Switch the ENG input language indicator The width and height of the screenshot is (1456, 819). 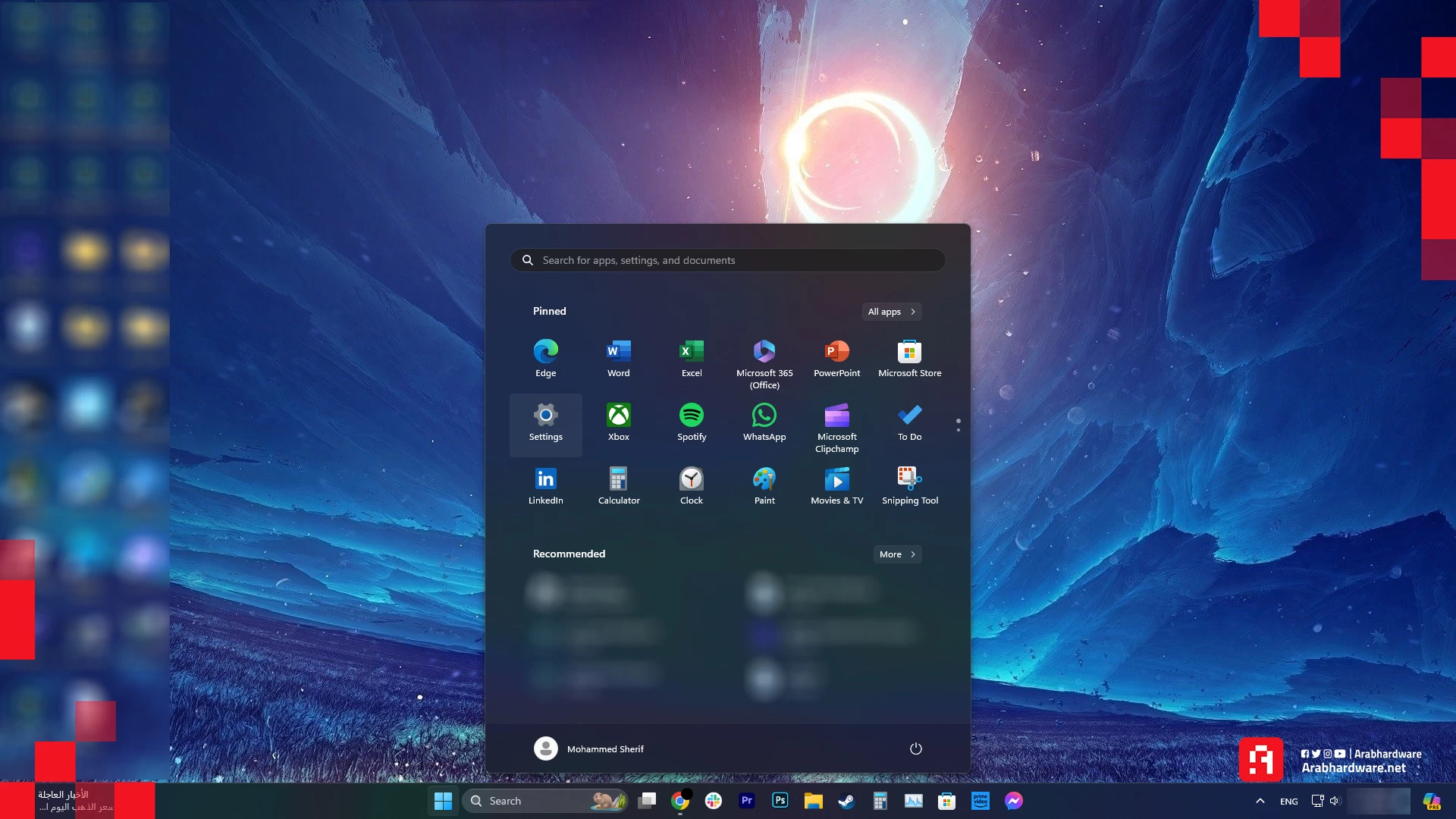point(1289,802)
